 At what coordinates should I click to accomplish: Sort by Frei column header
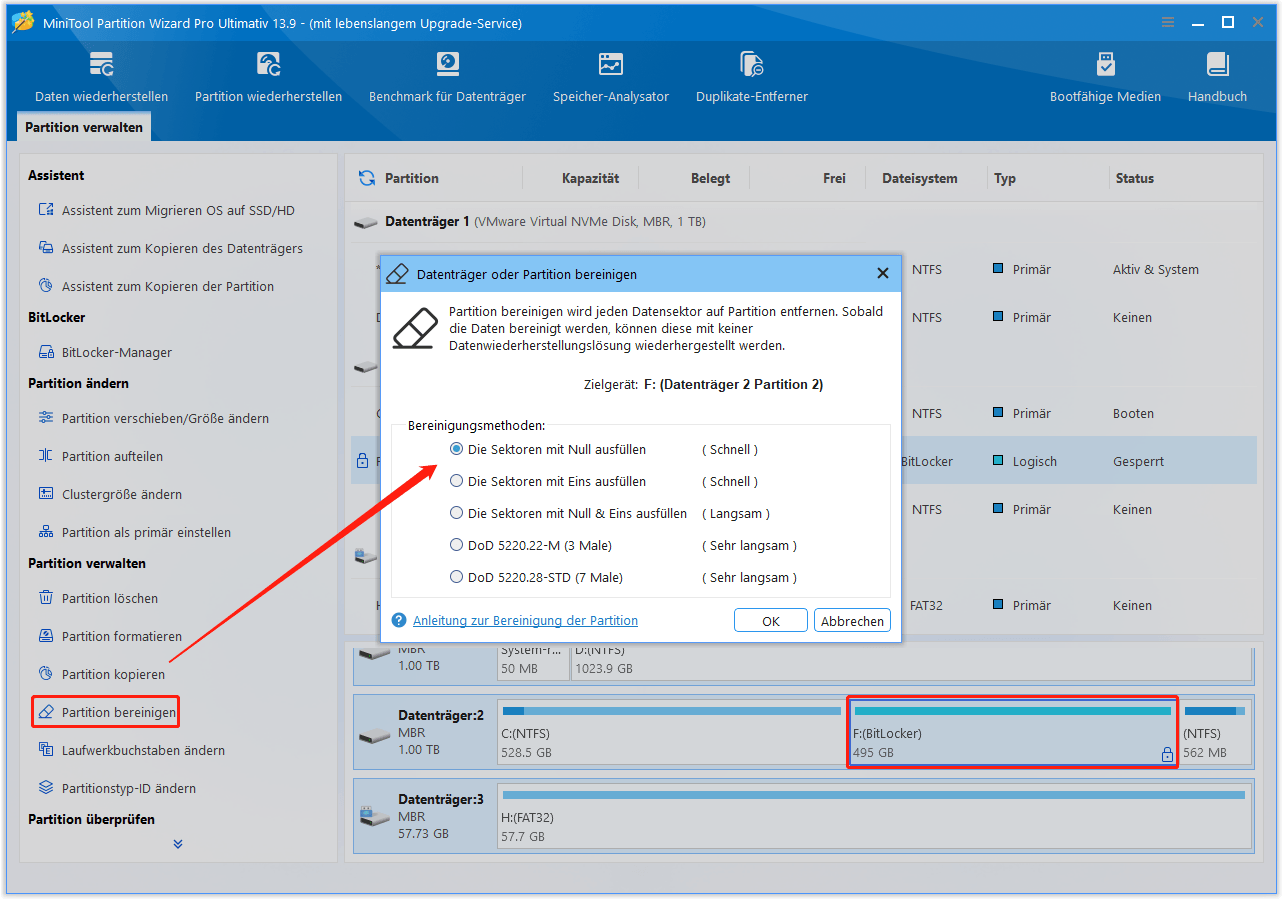[834, 178]
